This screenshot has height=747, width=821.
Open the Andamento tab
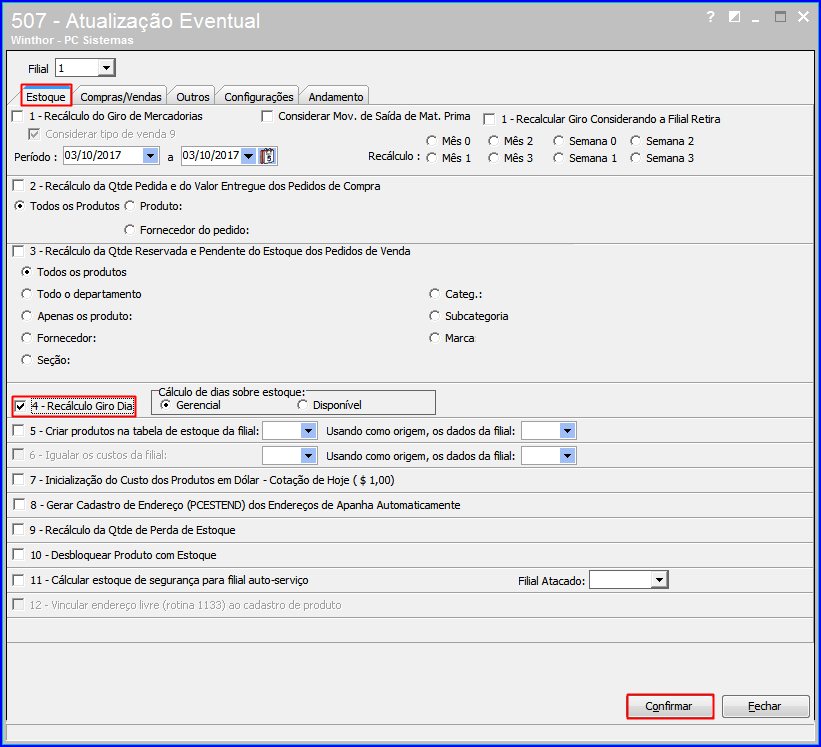(x=336, y=97)
